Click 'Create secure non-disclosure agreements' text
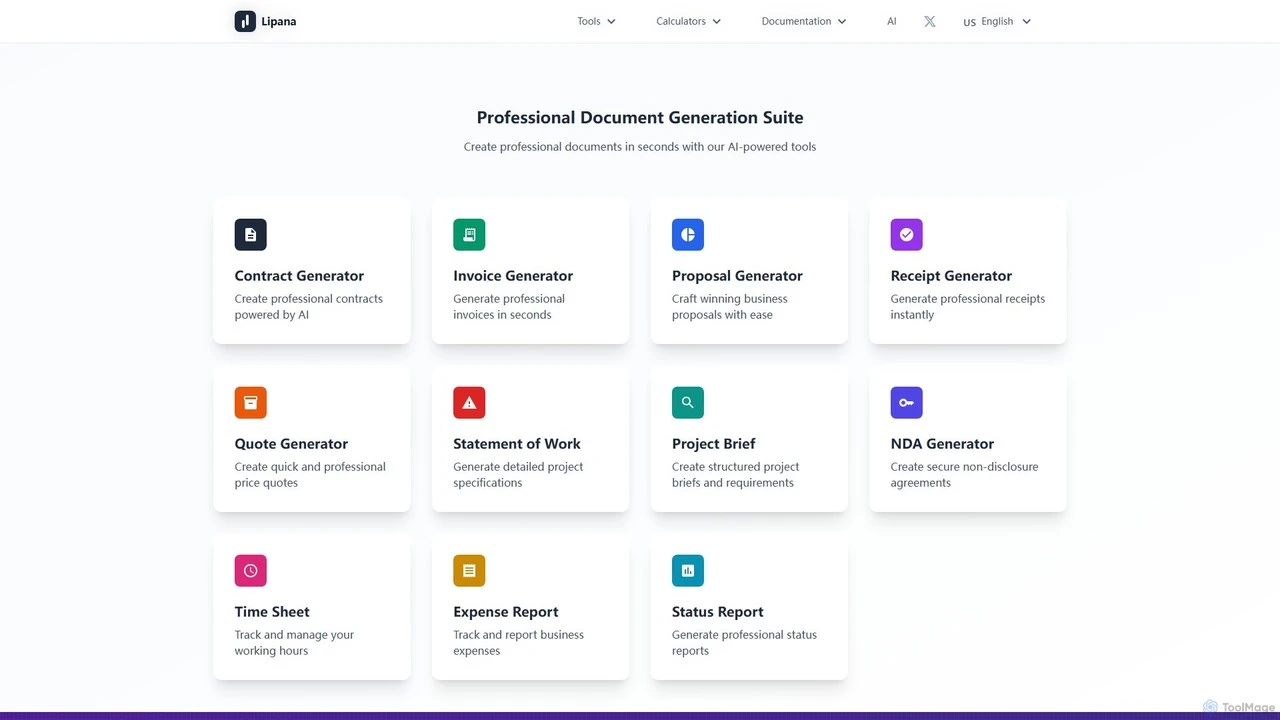Viewport: 1280px width, 720px height. click(965, 475)
